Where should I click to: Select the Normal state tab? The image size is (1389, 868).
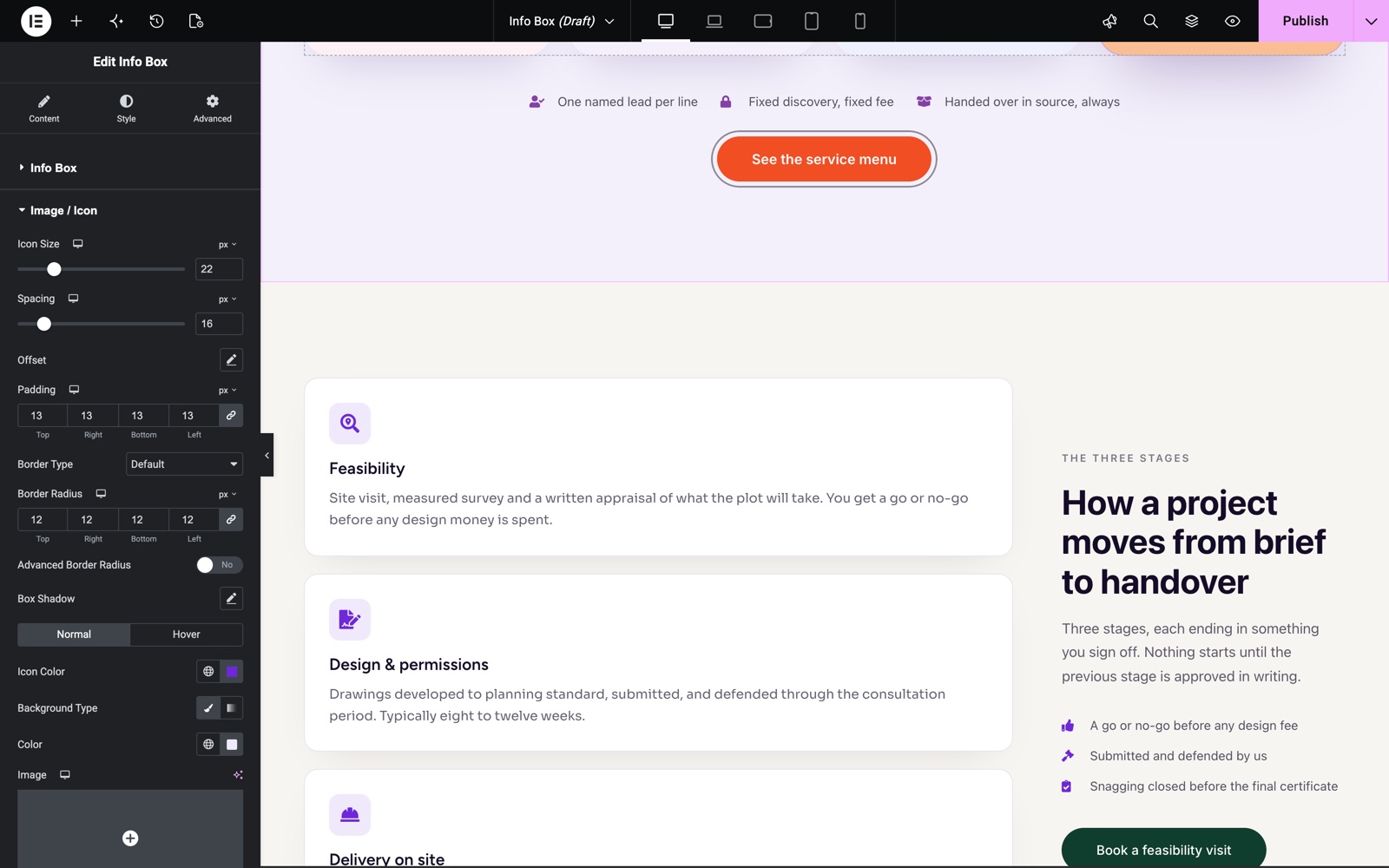(x=74, y=635)
